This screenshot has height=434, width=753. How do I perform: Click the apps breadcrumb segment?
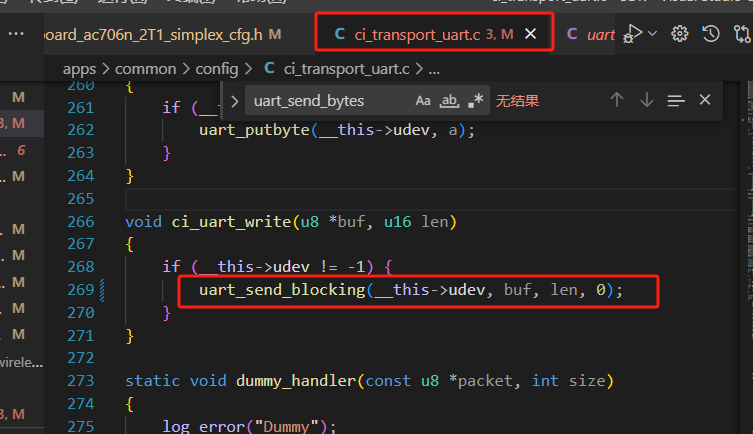[79, 69]
